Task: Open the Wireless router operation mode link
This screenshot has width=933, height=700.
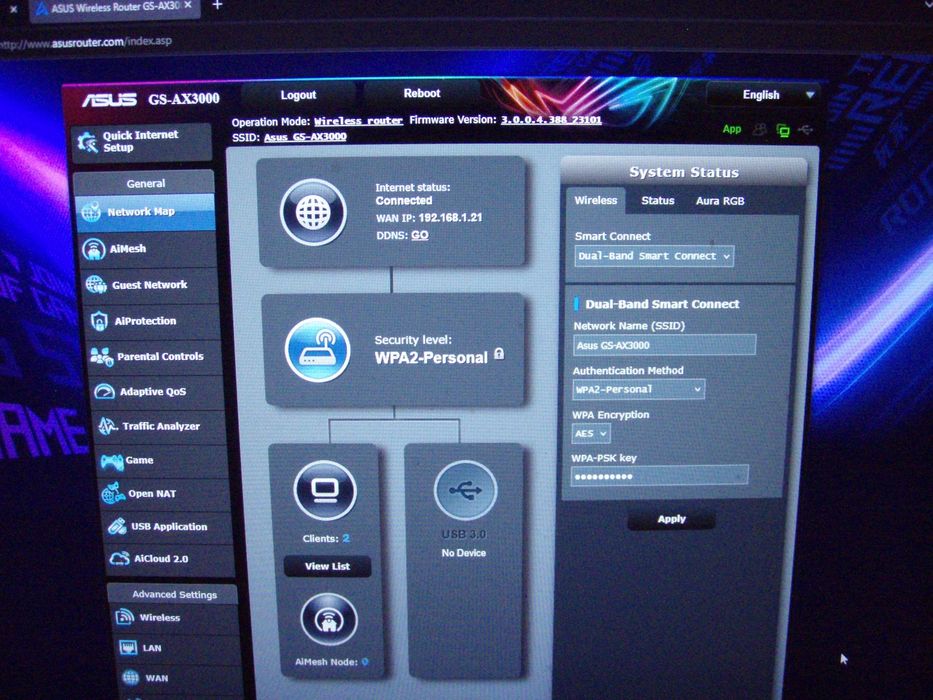Action: pyautogui.click(x=358, y=121)
